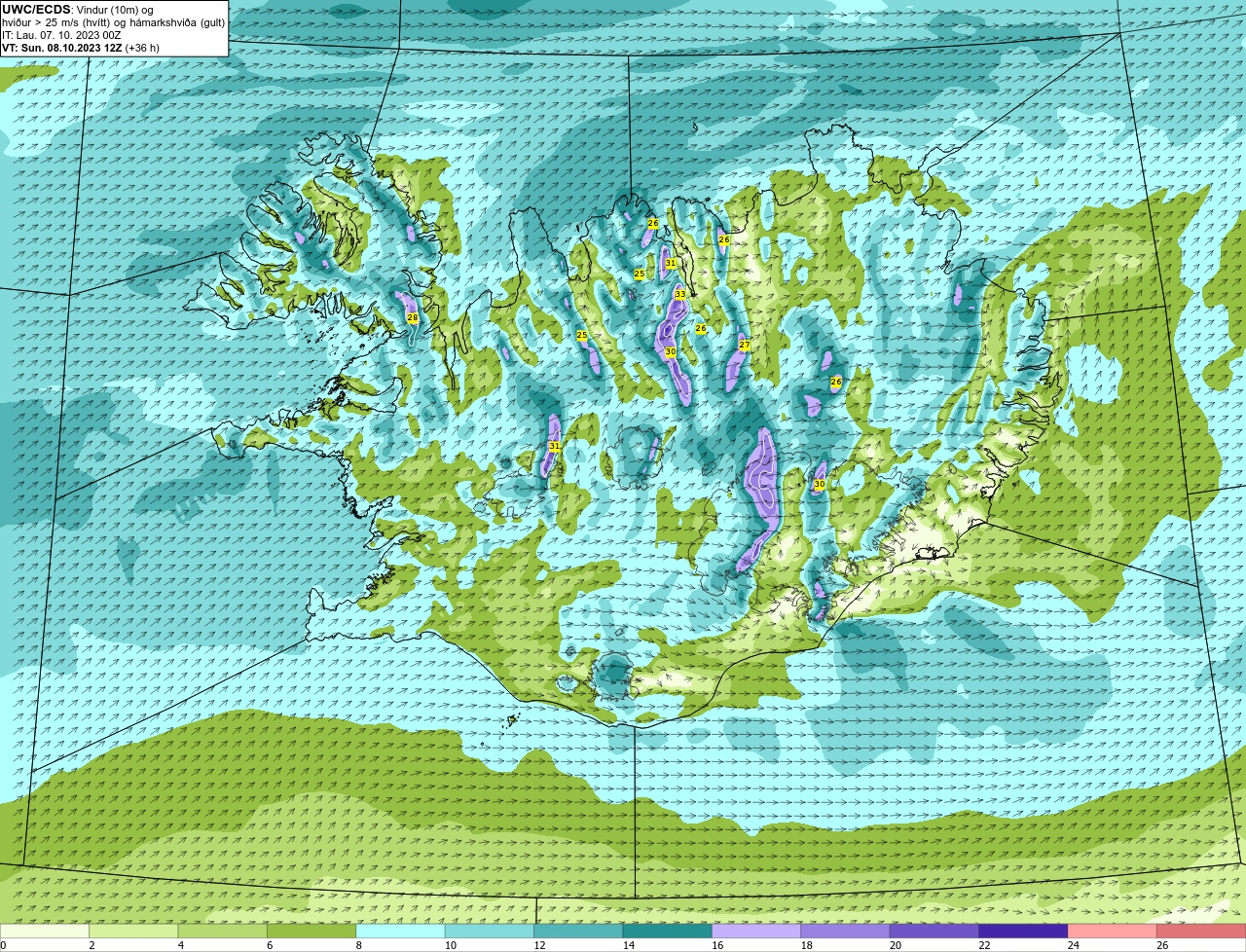Select the dark indigo 22–24 legend swatch
1246x952 pixels.
coord(1024,932)
